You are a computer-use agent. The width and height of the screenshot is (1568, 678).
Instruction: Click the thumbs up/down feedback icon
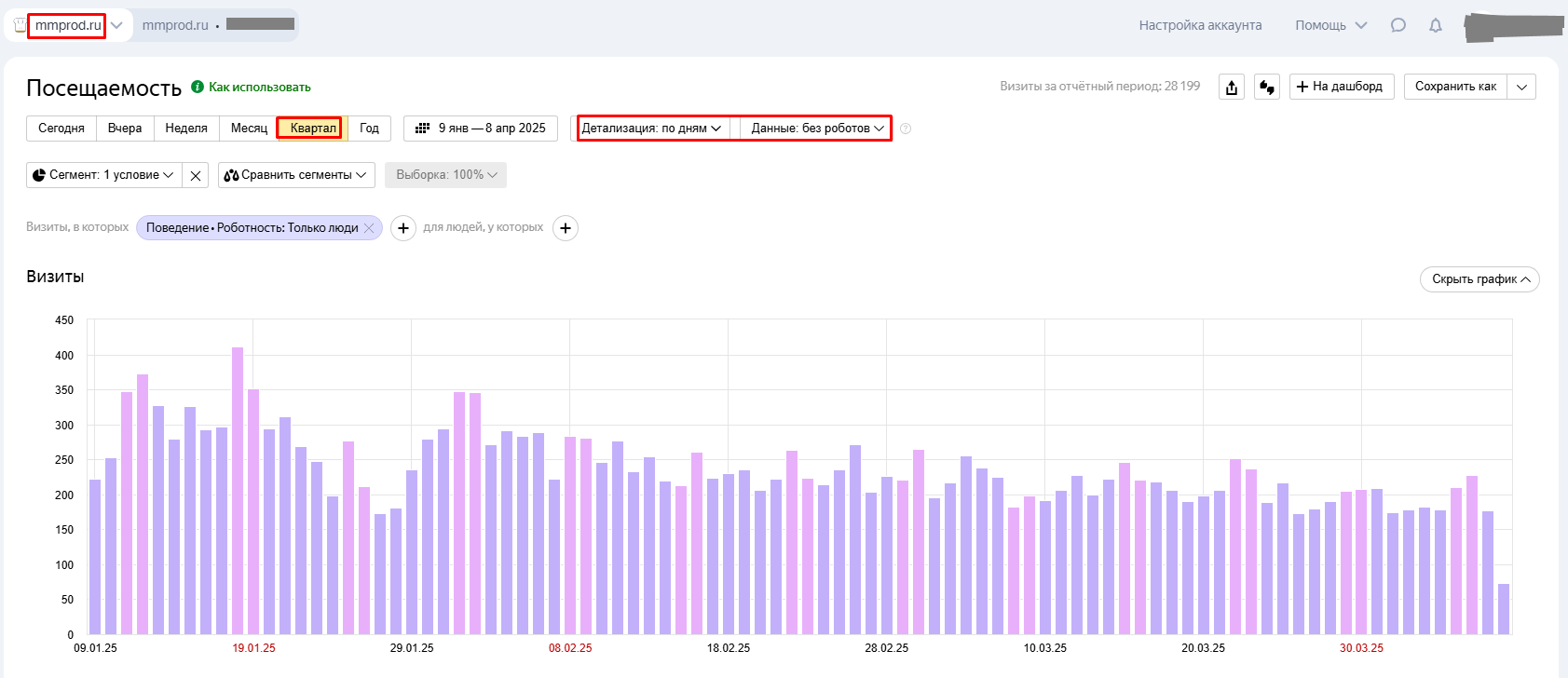pyautogui.click(x=1267, y=88)
